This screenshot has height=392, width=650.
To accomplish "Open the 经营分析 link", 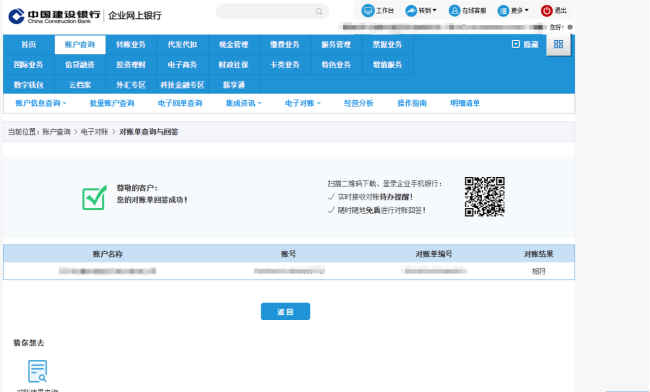I will tap(359, 103).
